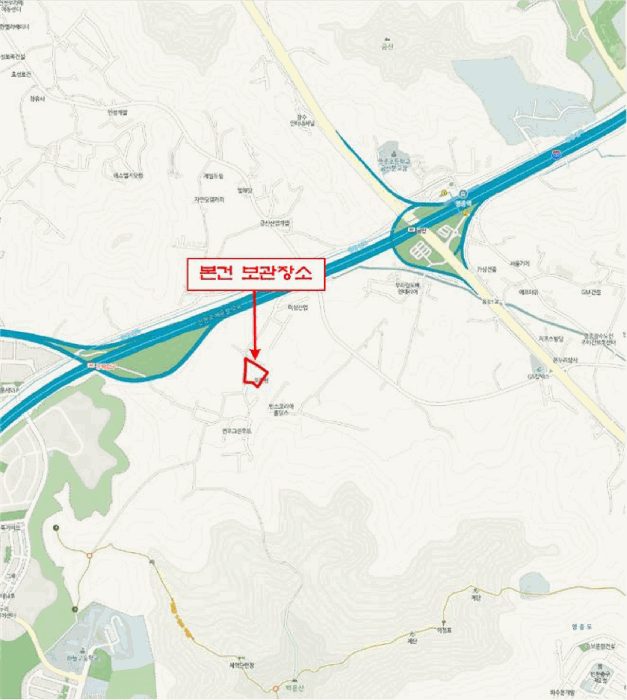Select the red outlined storage site polygon

point(255,372)
